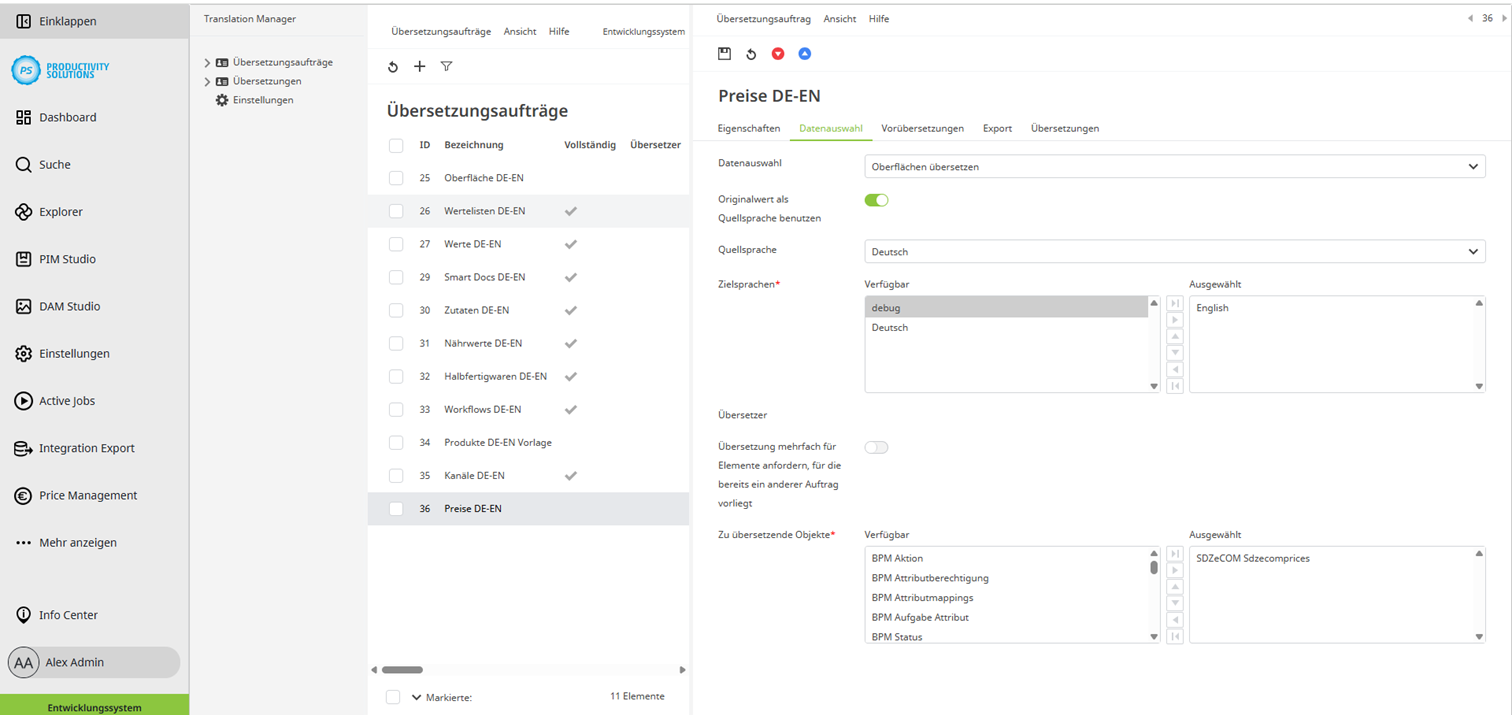The image size is (1512, 715).
Task: Click the reload icon in the detail toolbar
Action: pyautogui.click(x=751, y=53)
